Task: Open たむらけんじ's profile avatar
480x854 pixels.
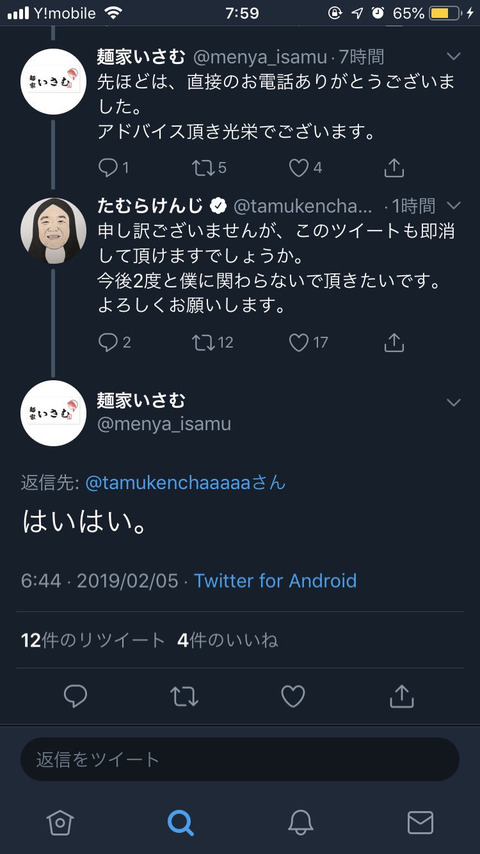Action: coord(53,230)
